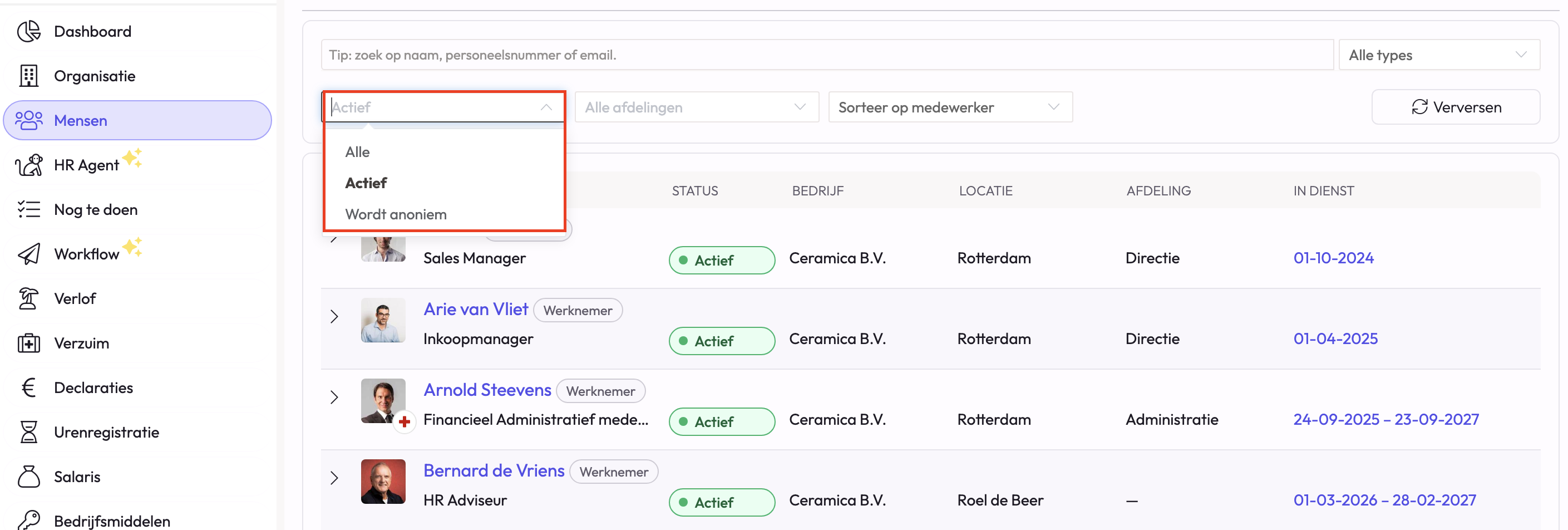Select Wordt anoniem option in dropdown
The width and height of the screenshot is (1568, 530).
[396, 214]
